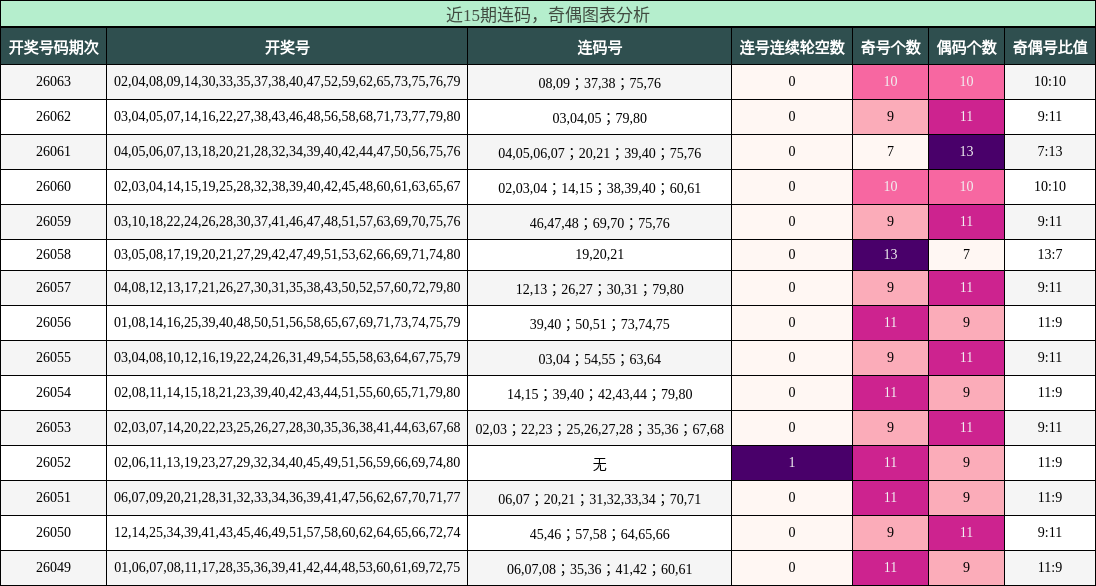Viewport: 1096px width, 586px height.
Task: Click the 奇偶号比值 column header
Action: 1049,46
